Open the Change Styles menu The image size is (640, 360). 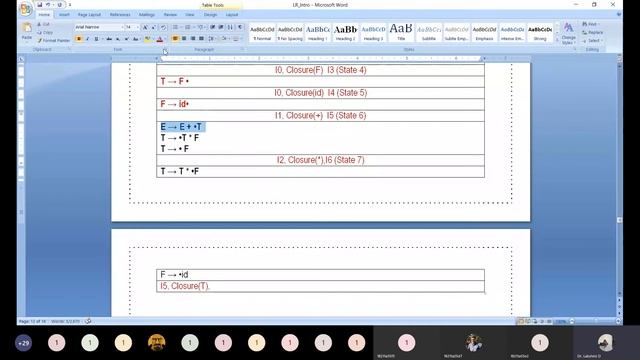(x=568, y=33)
